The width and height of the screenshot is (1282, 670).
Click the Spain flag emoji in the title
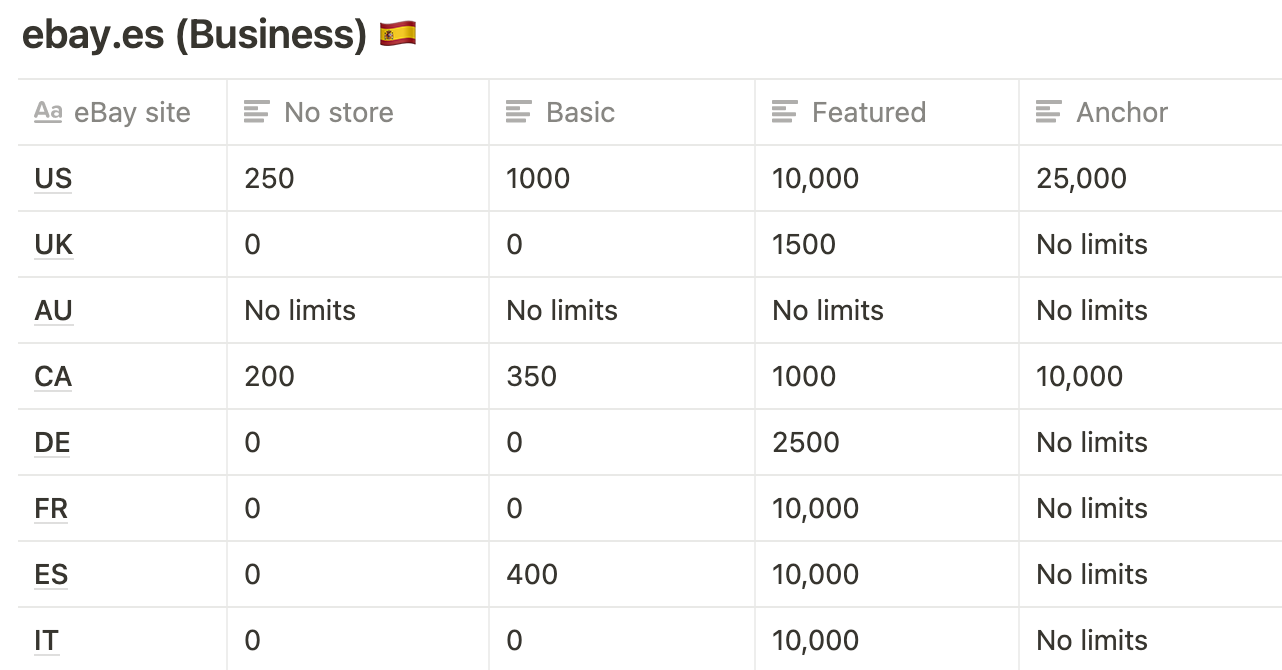pyautogui.click(x=398, y=34)
